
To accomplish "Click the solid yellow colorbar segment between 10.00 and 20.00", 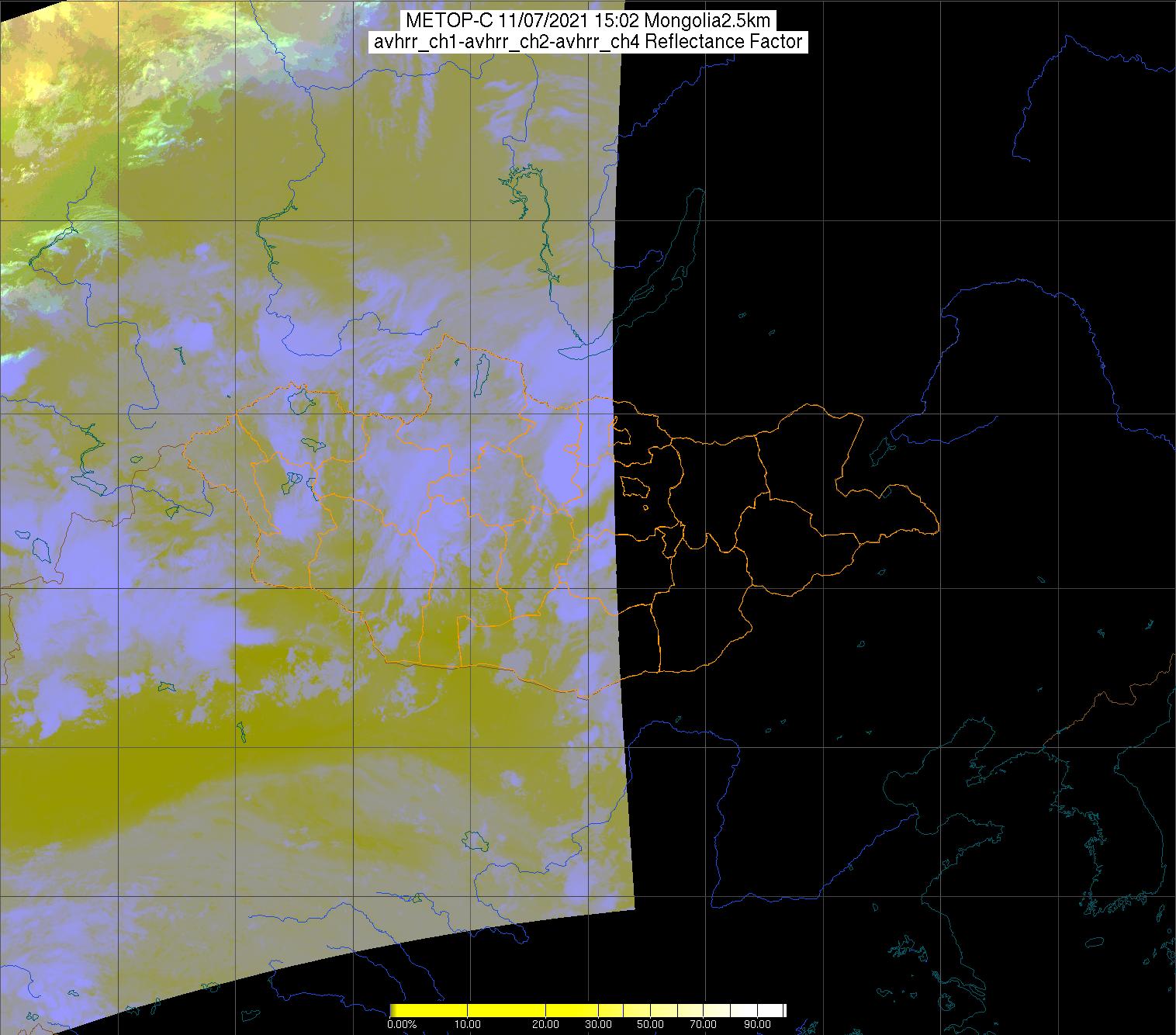I will pyautogui.click(x=507, y=1010).
